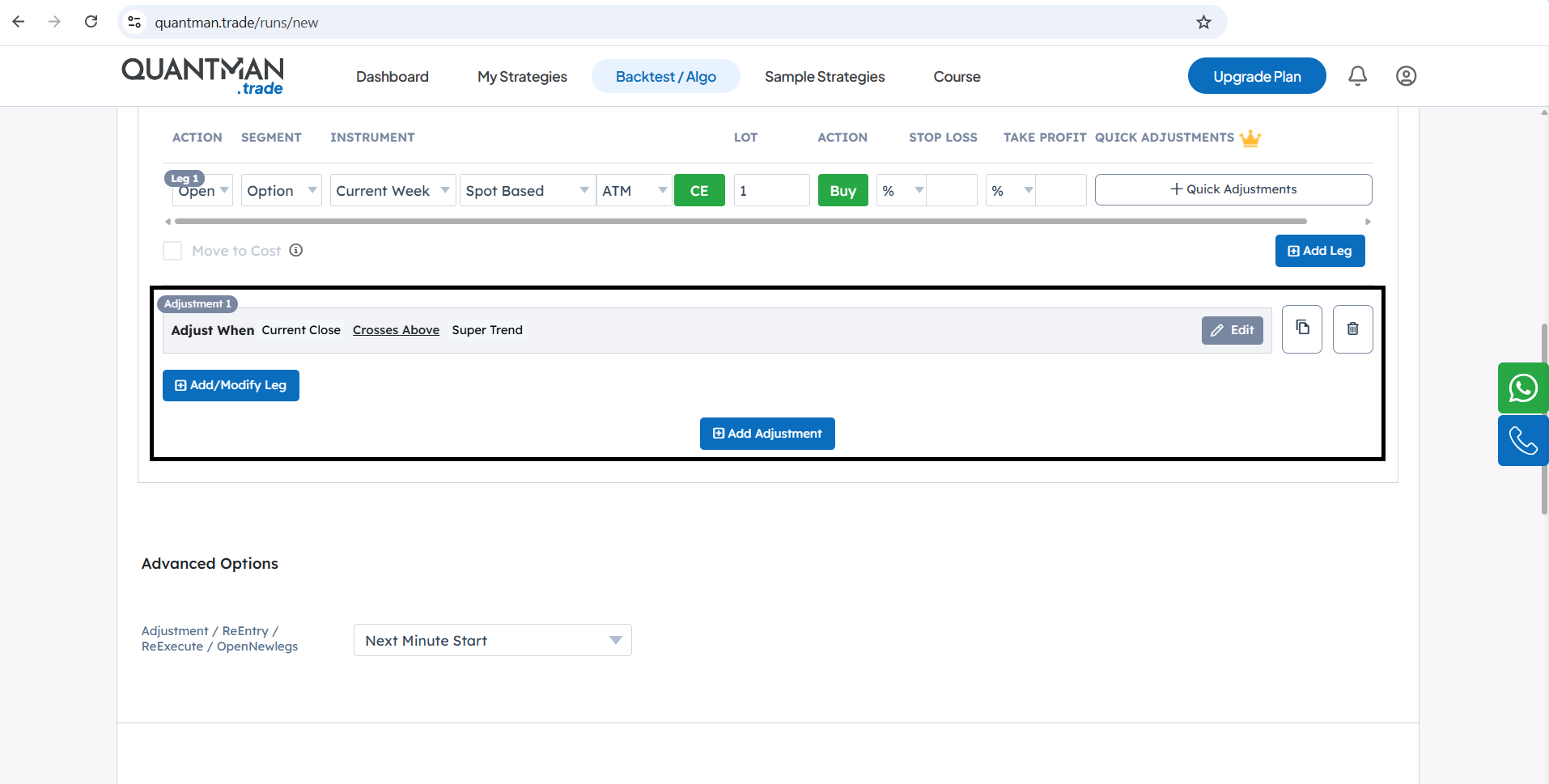Open WhatsApp chat support
Screen dimensions: 1549x784
tap(1523, 388)
